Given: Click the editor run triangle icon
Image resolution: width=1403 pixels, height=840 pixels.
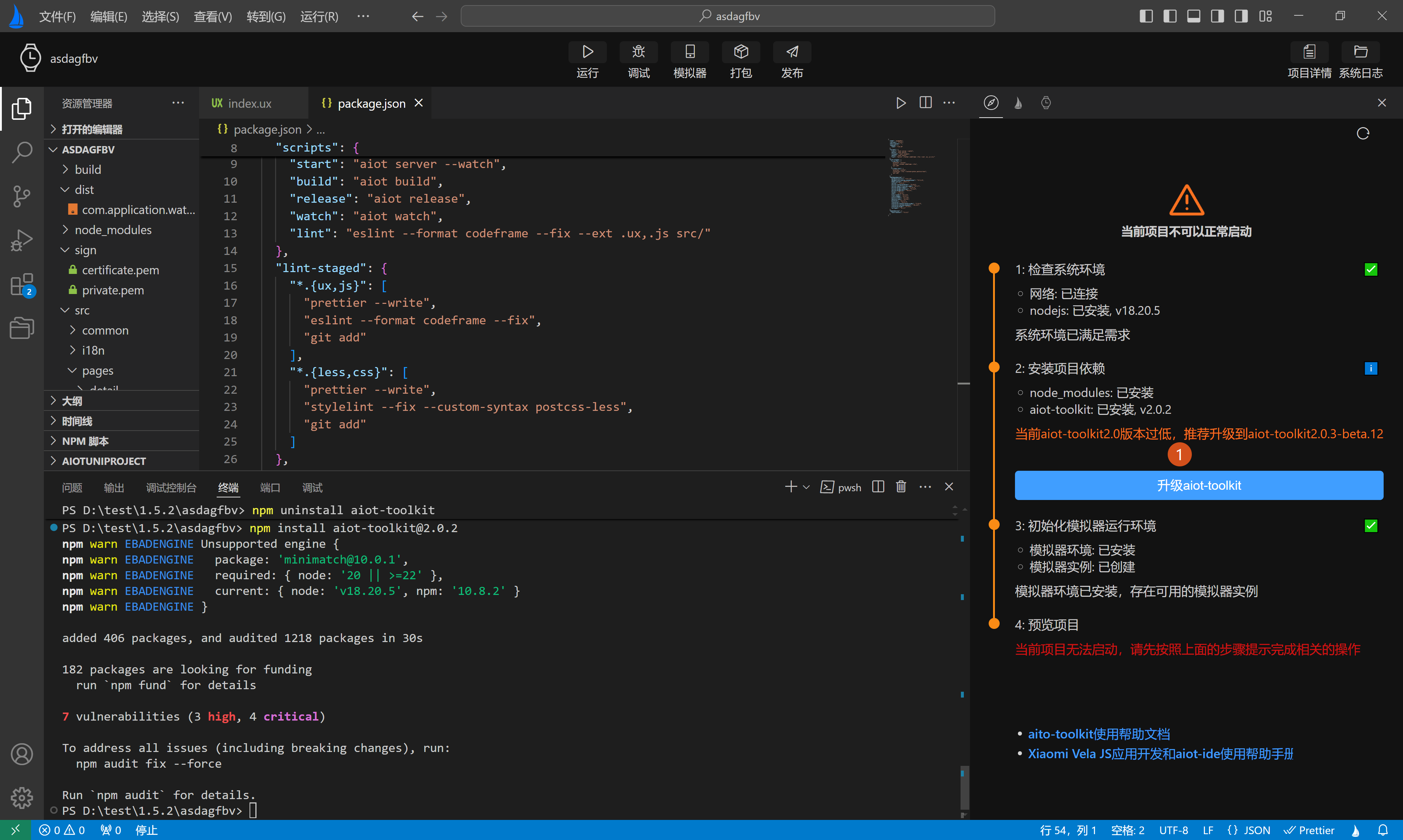Looking at the screenshot, I should coord(901,103).
